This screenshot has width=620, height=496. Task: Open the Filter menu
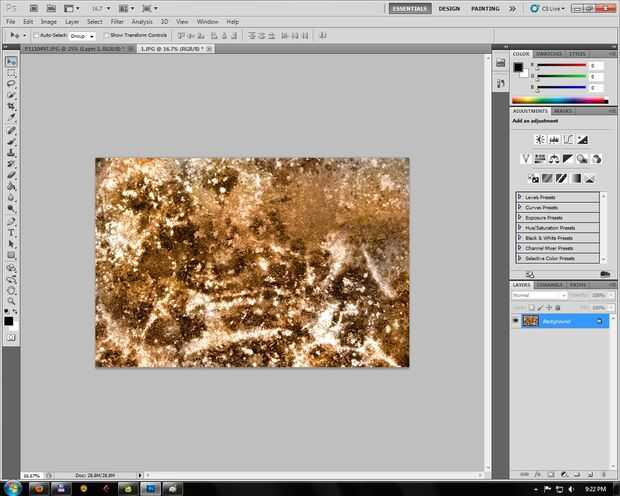(117, 21)
